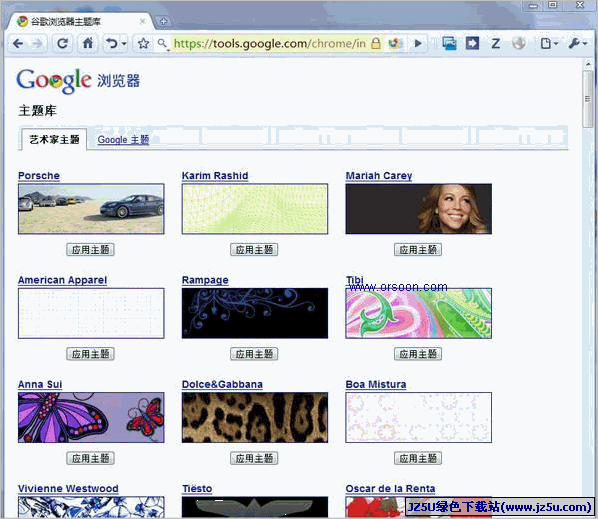598x519 pixels.
Task: Apply the Karim Rashid theme
Action: click(254, 250)
